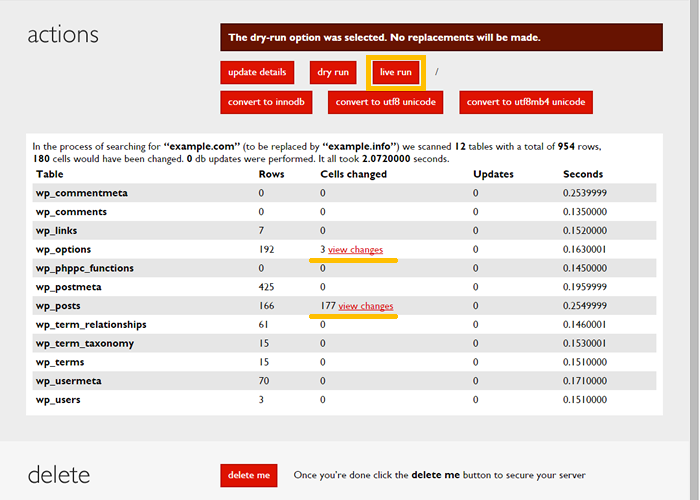Select convert to utf8mb4 unicode
This screenshot has height=500, width=700.
[528, 102]
